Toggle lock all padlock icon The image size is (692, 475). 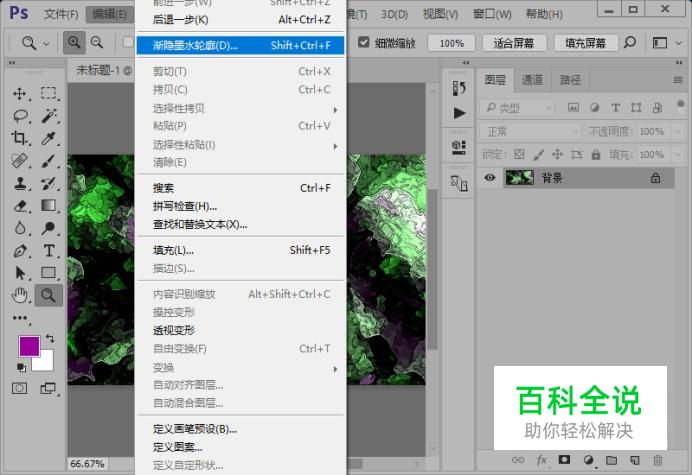(596, 154)
